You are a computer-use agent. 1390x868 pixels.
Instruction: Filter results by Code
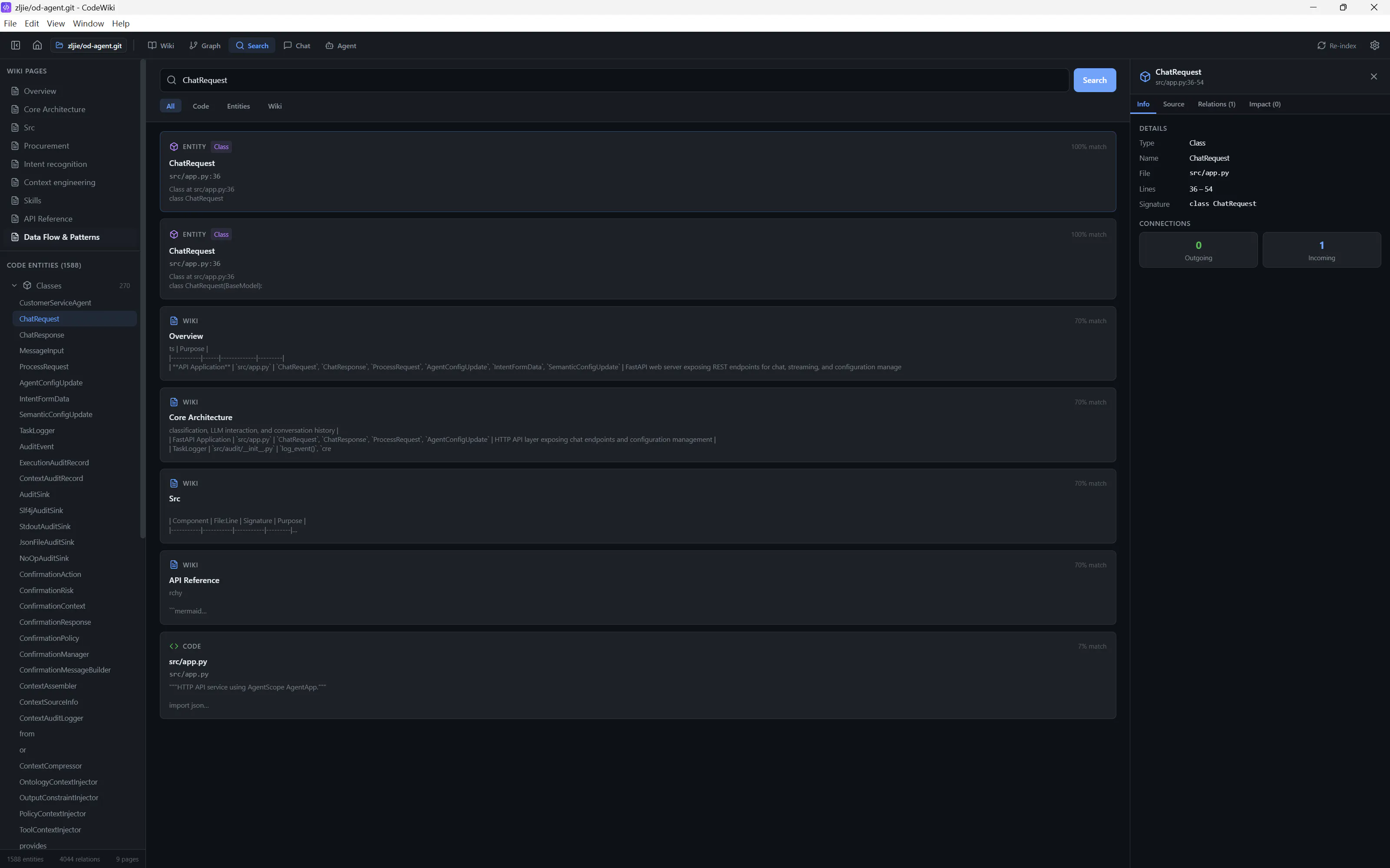coord(201,106)
